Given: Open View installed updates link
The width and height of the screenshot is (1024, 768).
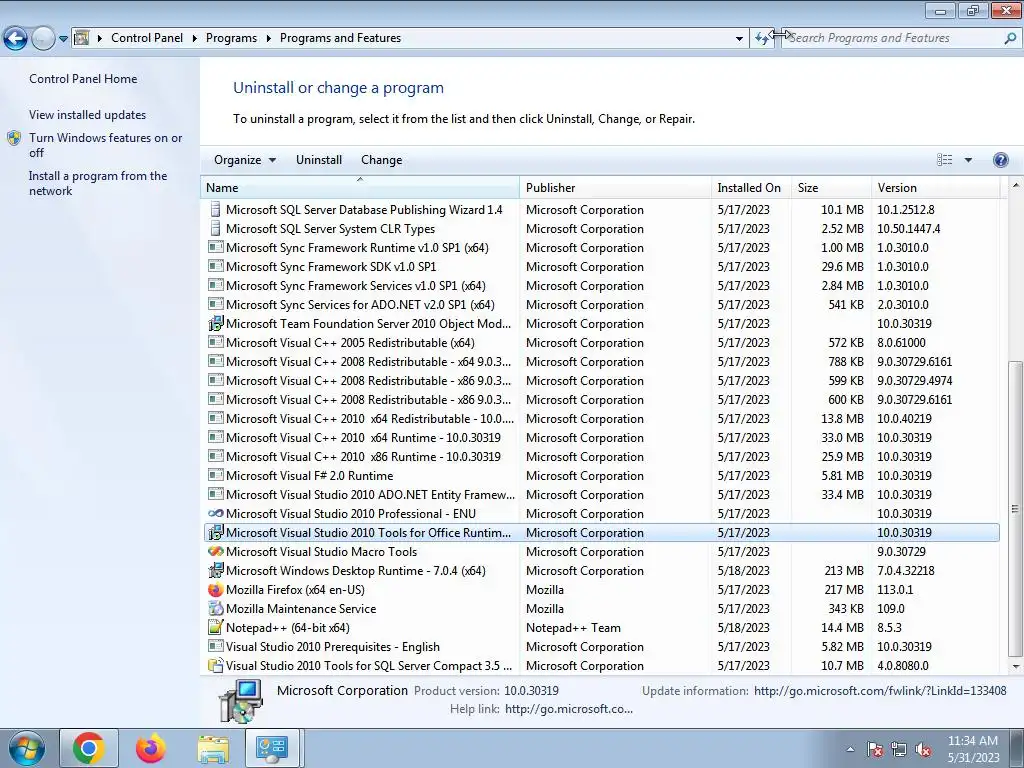Looking at the screenshot, I should click(88, 114).
